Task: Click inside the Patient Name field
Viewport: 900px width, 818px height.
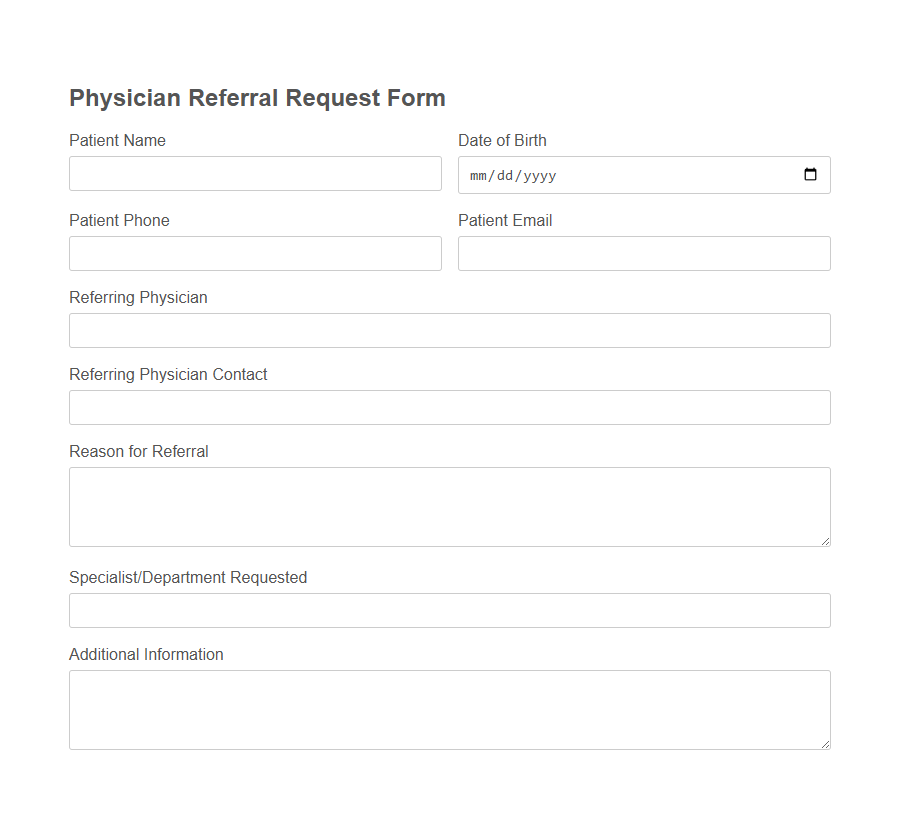Action: click(255, 173)
